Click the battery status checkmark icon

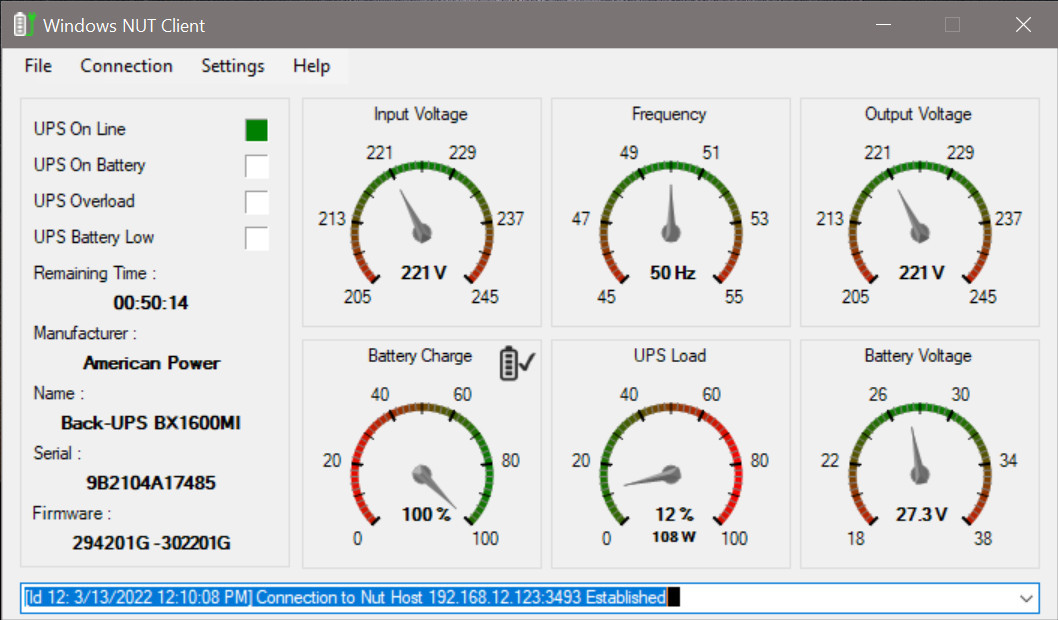tap(516, 364)
